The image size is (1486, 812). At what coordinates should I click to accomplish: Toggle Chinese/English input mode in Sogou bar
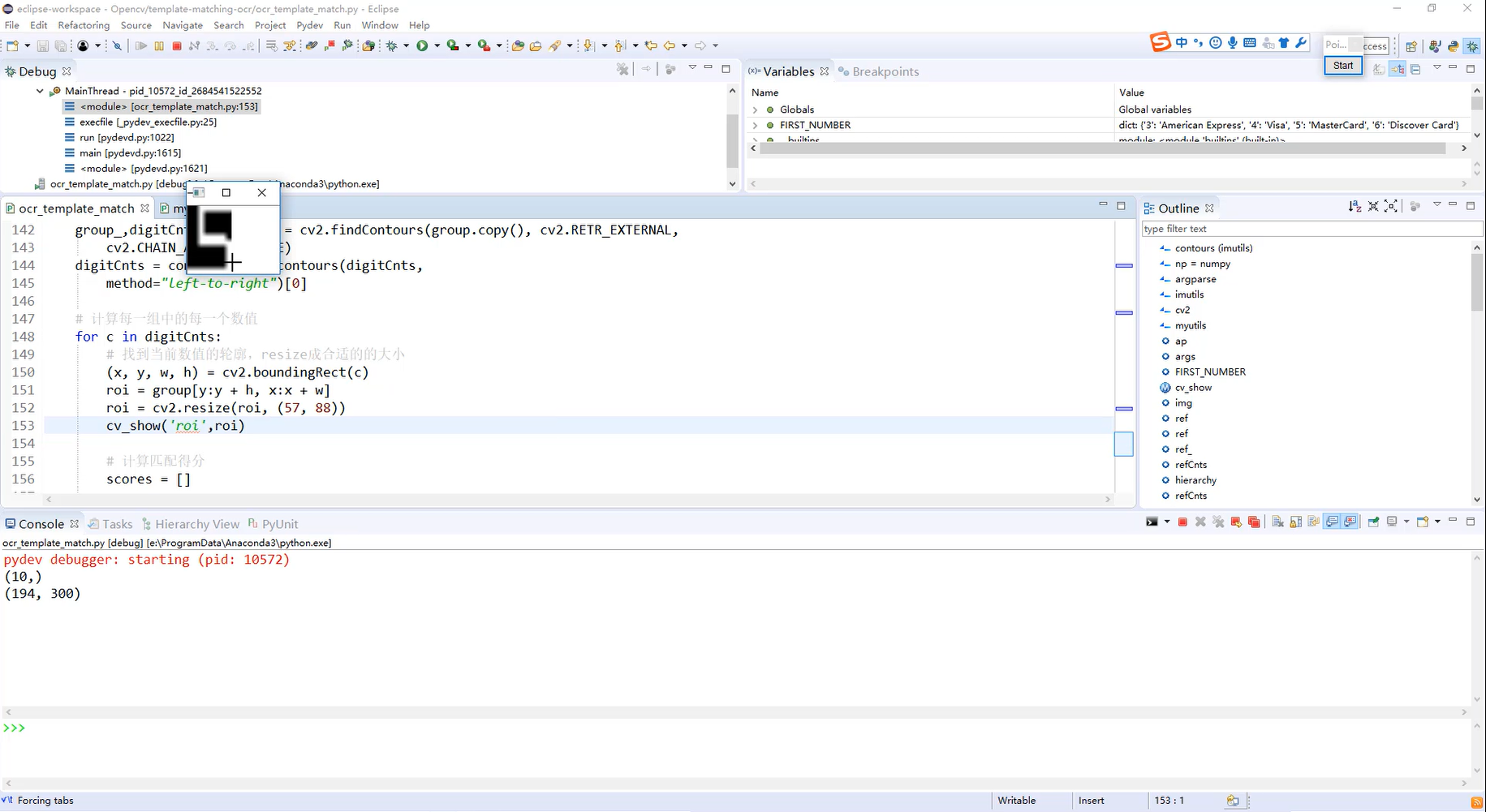coord(1182,43)
